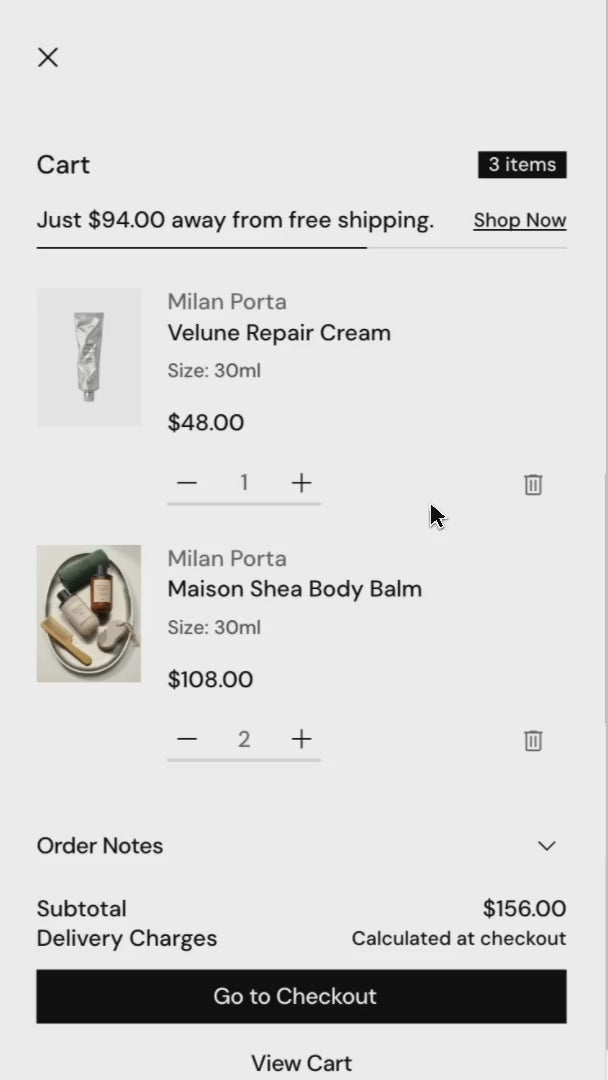Click the Order Notes chevron arrow
This screenshot has width=608, height=1080.
547,846
